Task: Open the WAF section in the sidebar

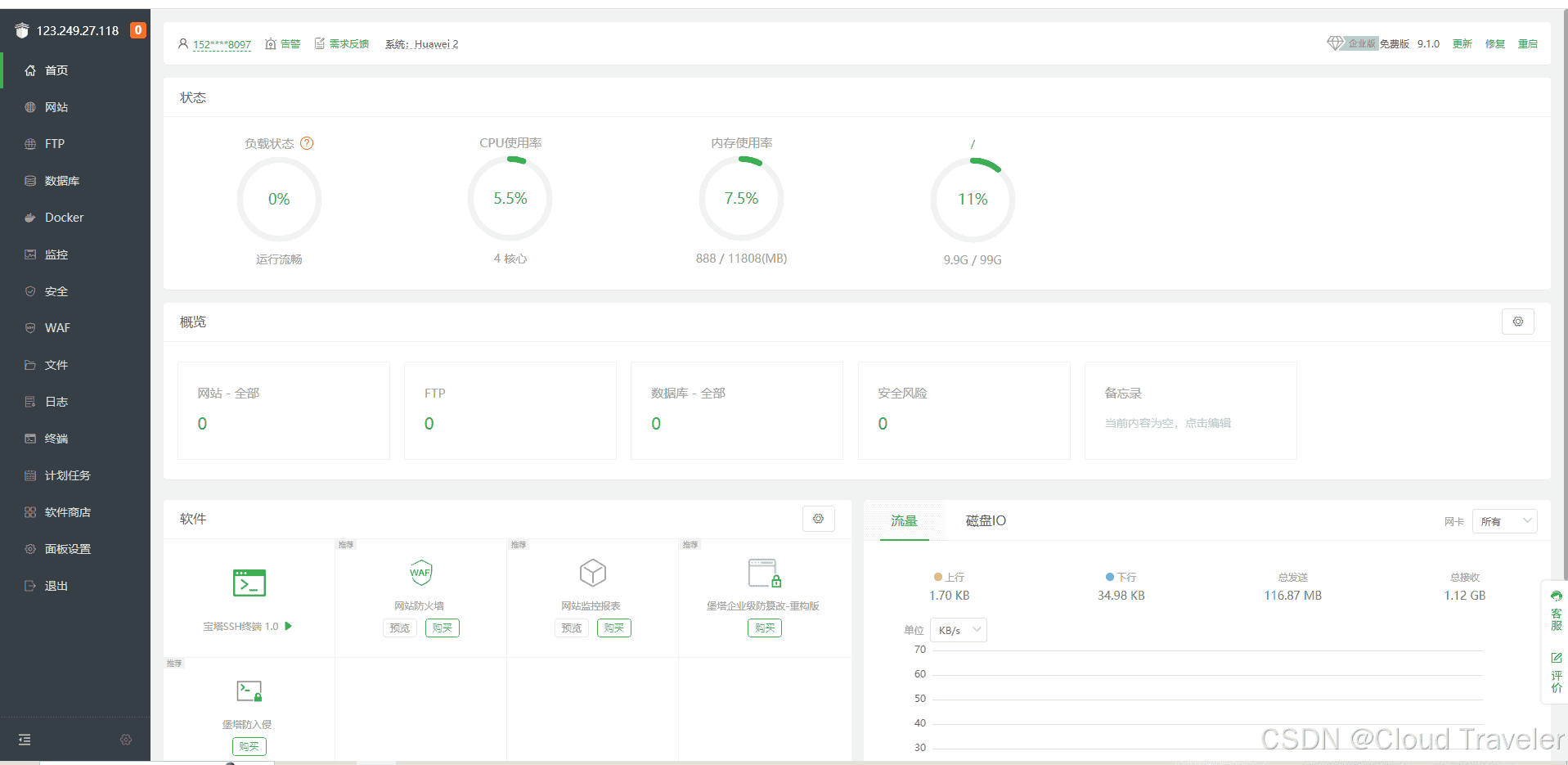Action: point(57,327)
